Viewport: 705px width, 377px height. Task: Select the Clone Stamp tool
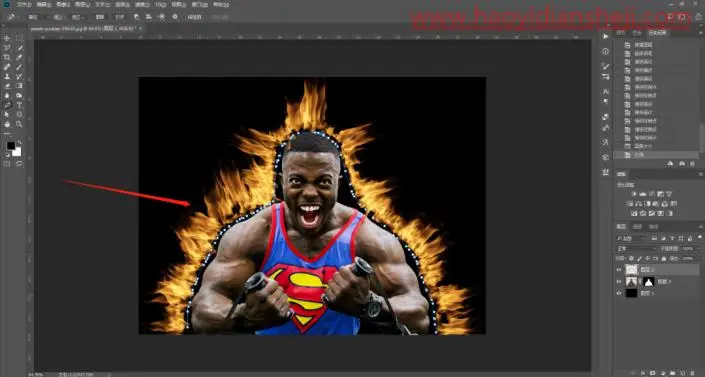(7, 76)
